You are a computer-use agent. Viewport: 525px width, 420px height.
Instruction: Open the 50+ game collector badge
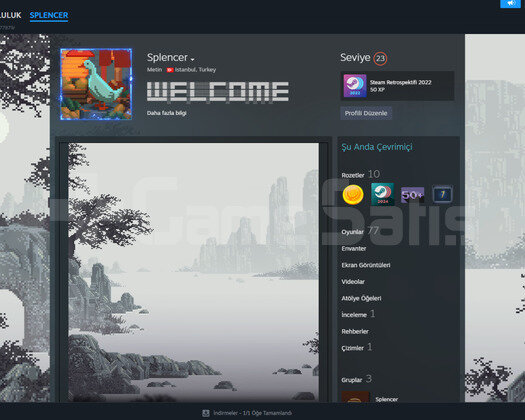tap(412, 195)
